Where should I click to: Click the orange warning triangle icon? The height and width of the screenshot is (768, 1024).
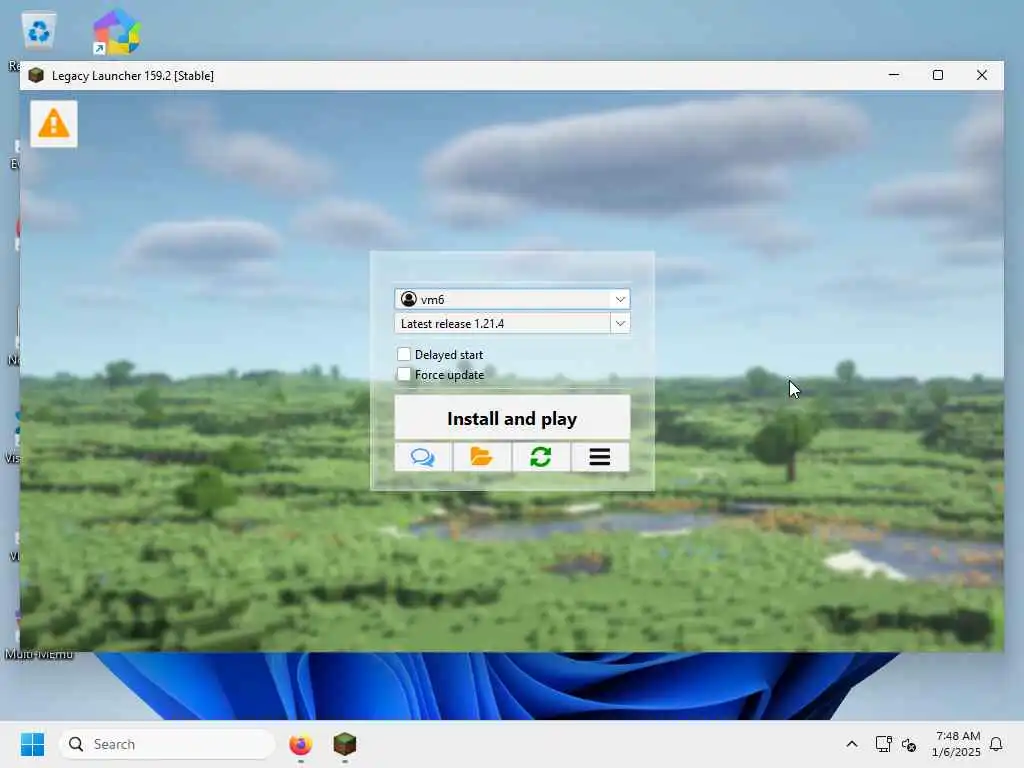click(54, 123)
